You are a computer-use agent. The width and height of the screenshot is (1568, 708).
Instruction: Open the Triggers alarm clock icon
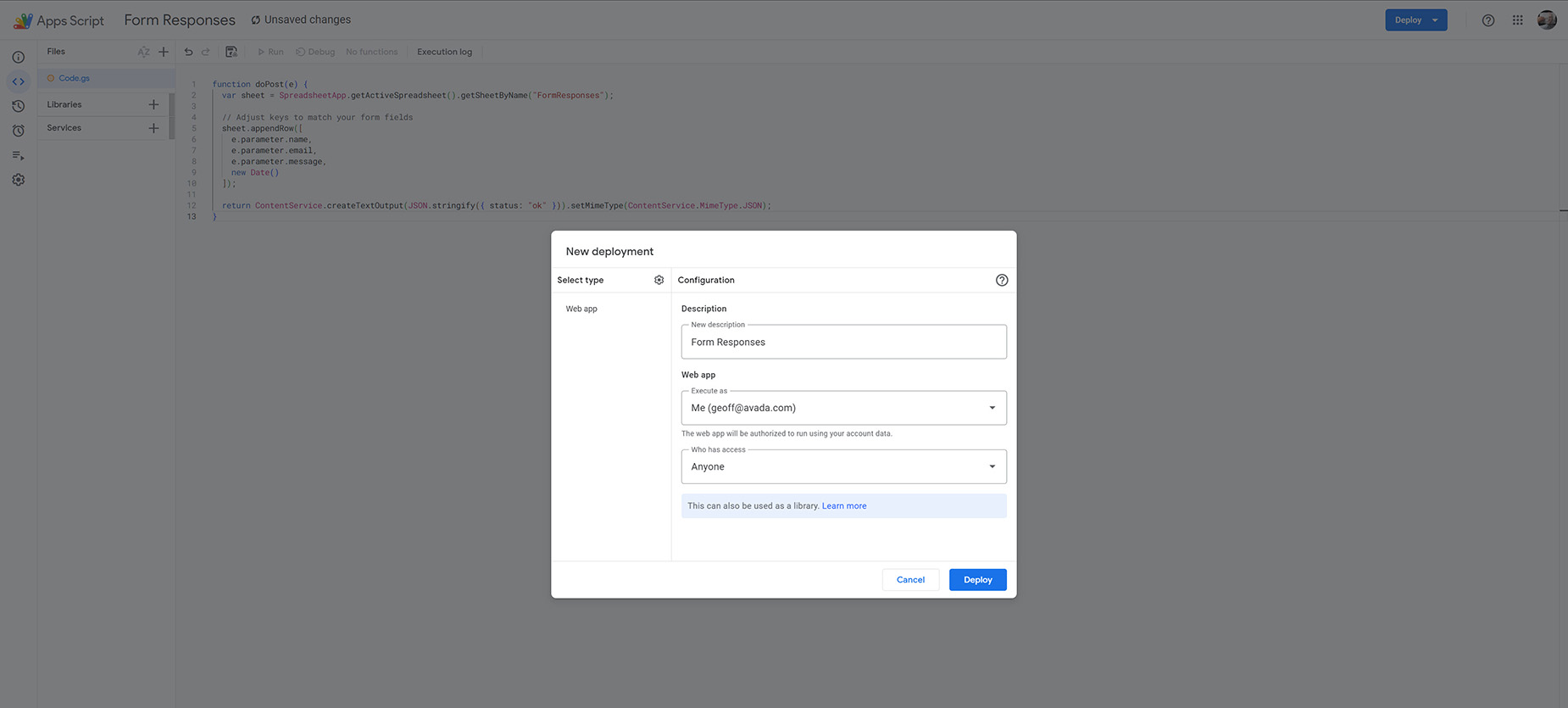pyautogui.click(x=19, y=131)
